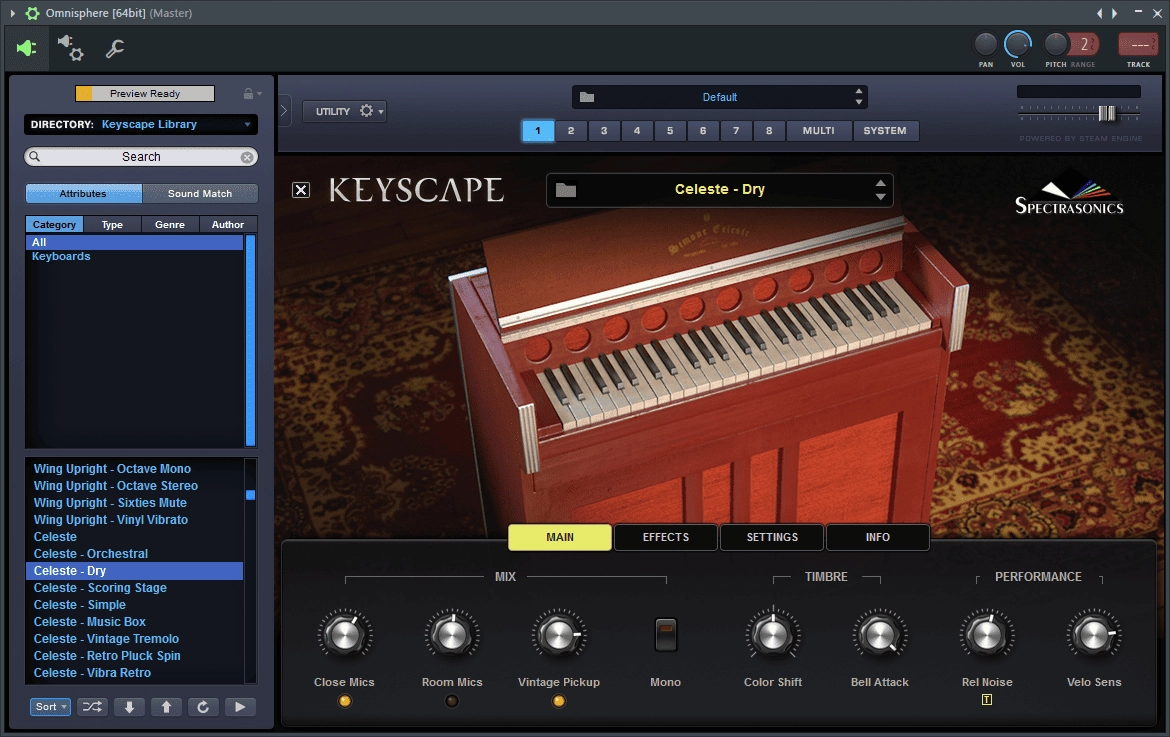This screenshot has height=737, width=1170.
Task: Toggle the Room Mics enable LED
Action: (451, 701)
